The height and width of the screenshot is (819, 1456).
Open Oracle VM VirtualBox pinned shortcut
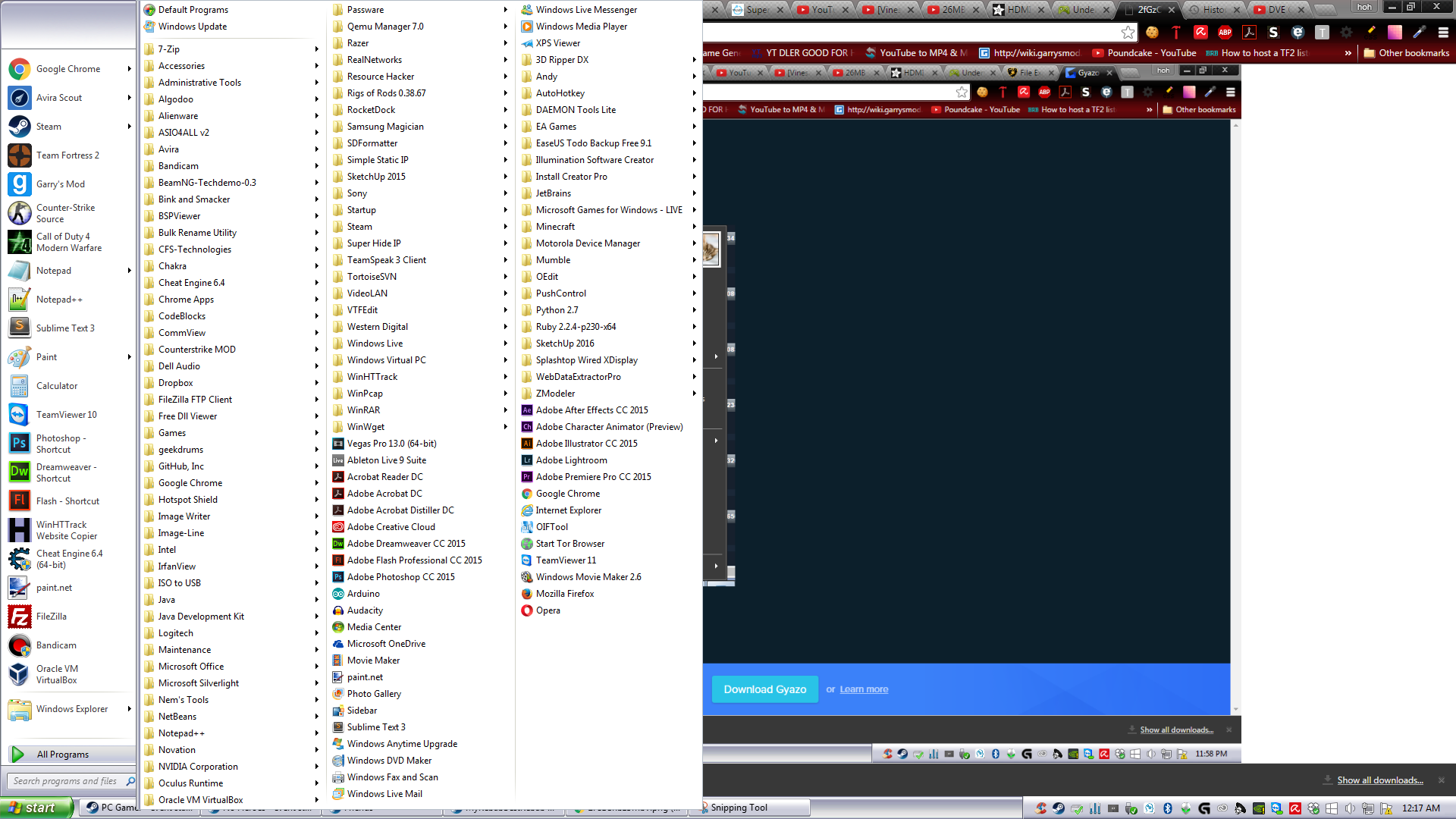pos(67,674)
